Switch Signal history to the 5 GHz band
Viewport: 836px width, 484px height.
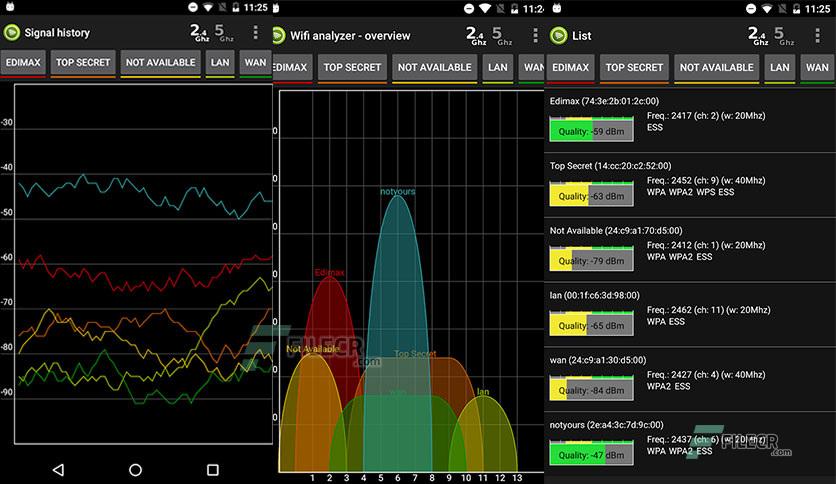[x=224, y=33]
